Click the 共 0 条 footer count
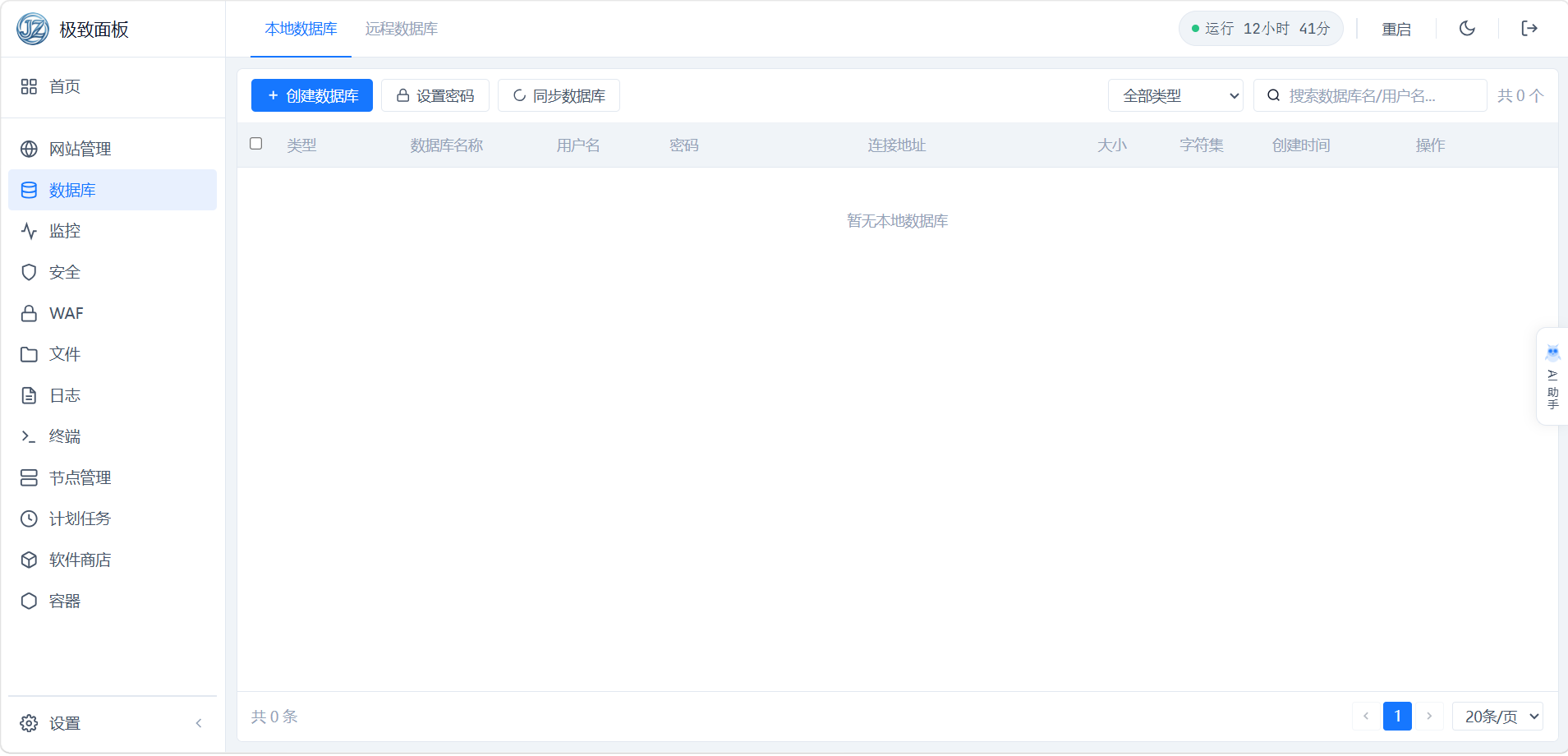Screen dimensions: 1568x756 (274, 717)
